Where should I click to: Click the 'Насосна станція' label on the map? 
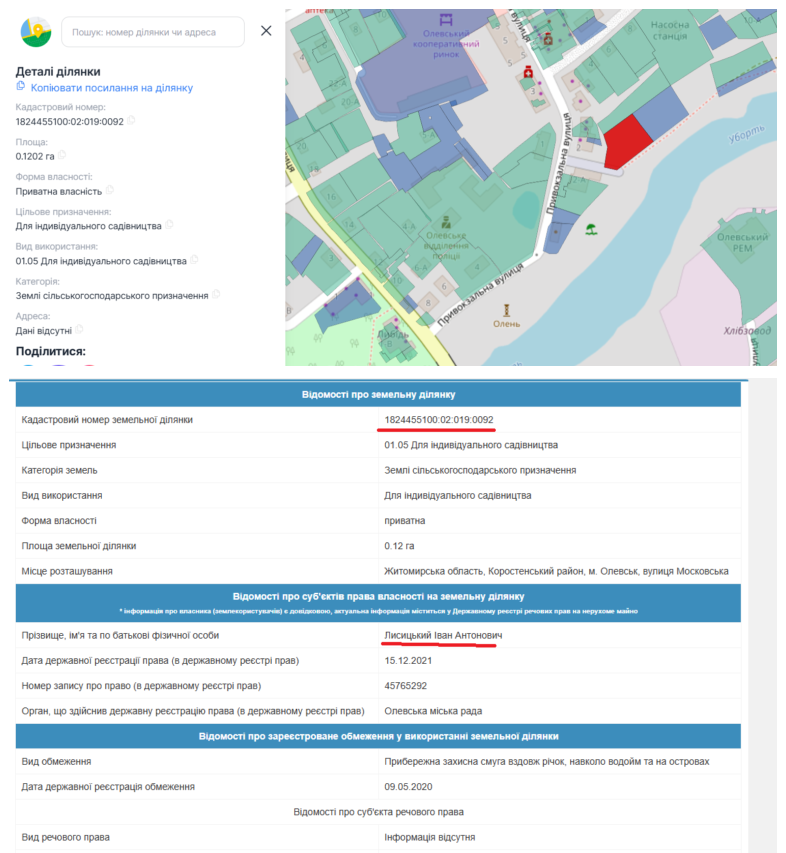[x=670, y=30]
